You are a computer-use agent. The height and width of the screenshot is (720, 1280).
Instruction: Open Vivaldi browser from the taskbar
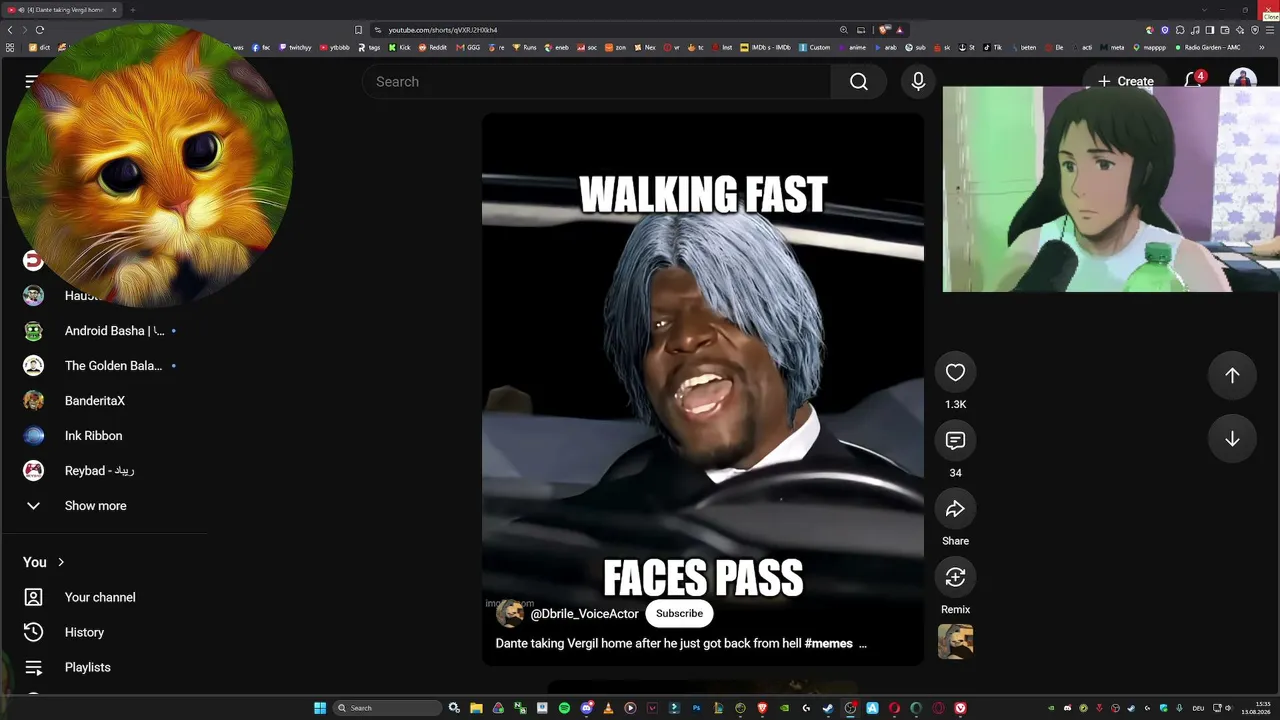tap(960, 708)
